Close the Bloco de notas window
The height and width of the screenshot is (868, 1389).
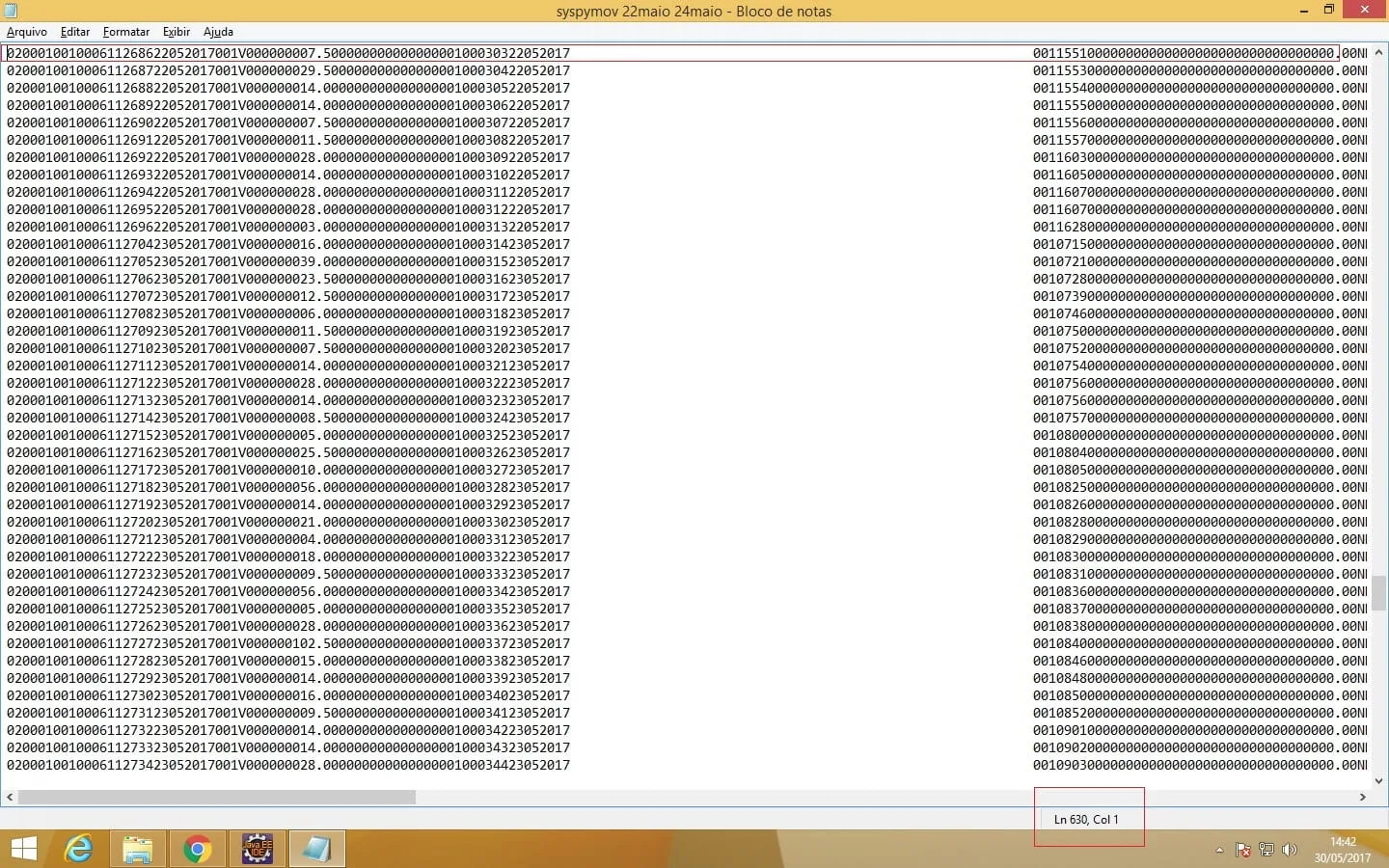point(1365,11)
